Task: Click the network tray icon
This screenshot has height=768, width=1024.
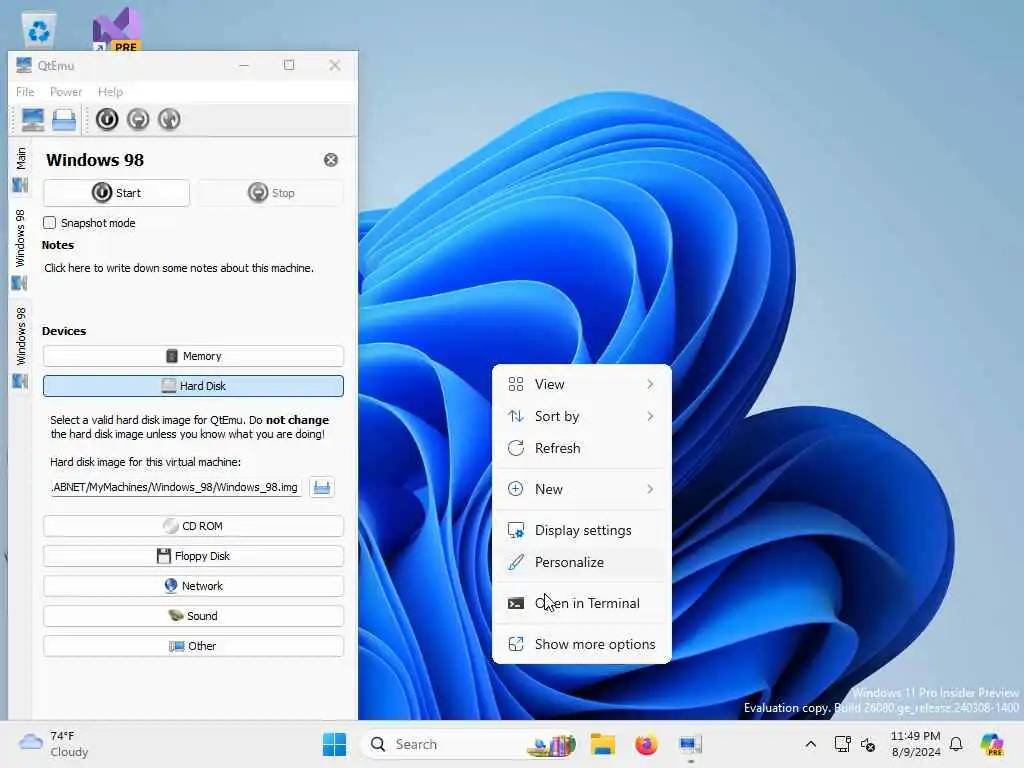Action: 842,745
